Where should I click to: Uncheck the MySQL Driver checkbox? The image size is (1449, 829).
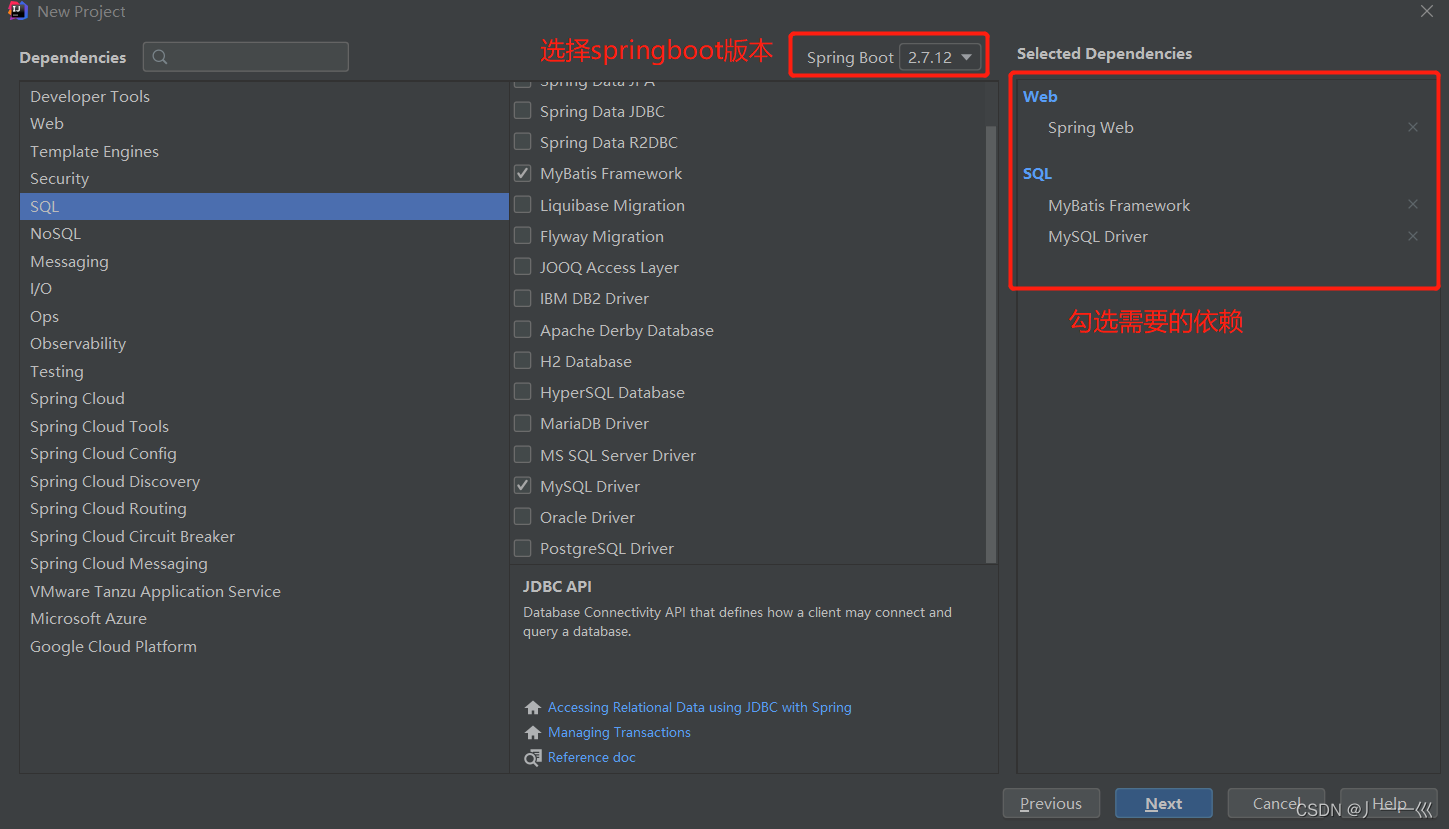pos(522,486)
